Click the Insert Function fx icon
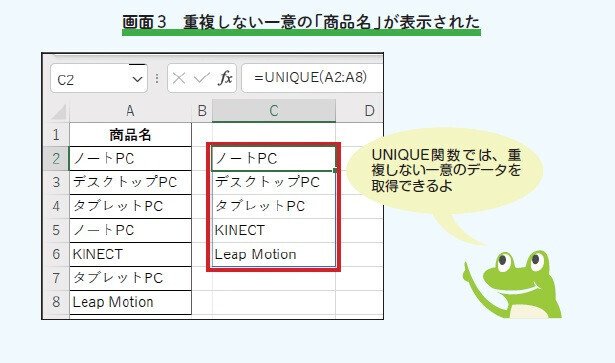This screenshot has height=363, width=615. click(226, 78)
